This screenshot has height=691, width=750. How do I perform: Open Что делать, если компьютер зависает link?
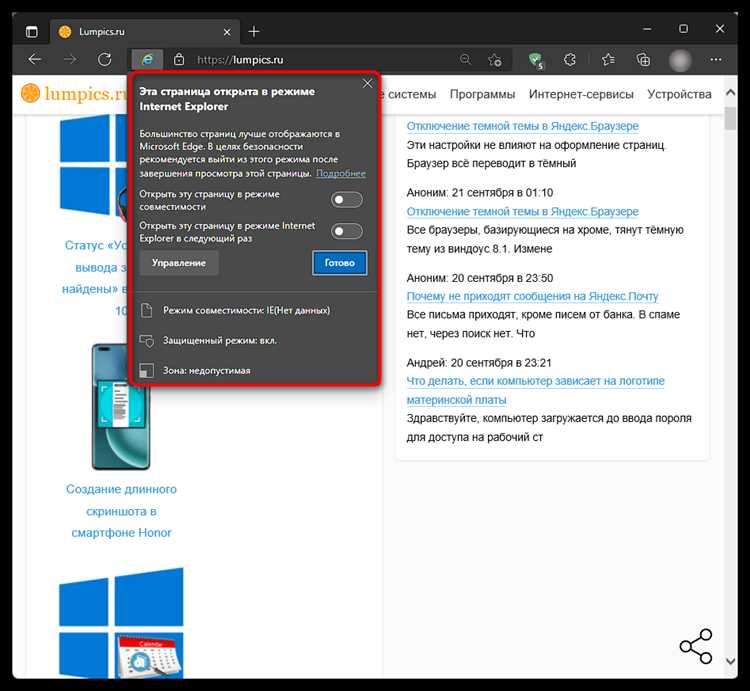tap(535, 390)
